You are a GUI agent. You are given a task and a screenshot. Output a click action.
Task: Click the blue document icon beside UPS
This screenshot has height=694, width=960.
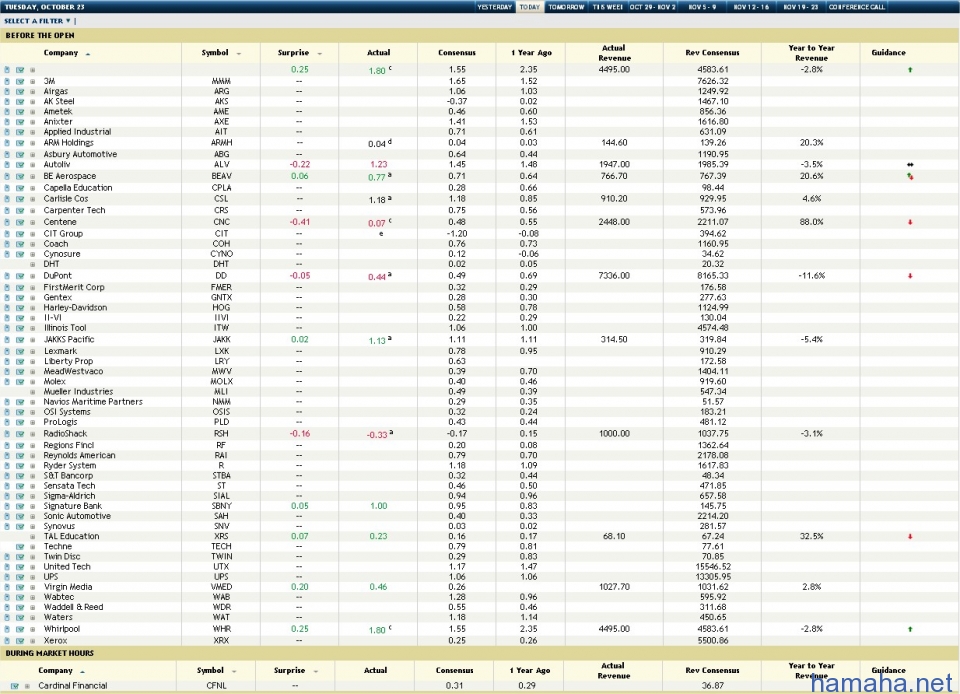click(x=7, y=577)
